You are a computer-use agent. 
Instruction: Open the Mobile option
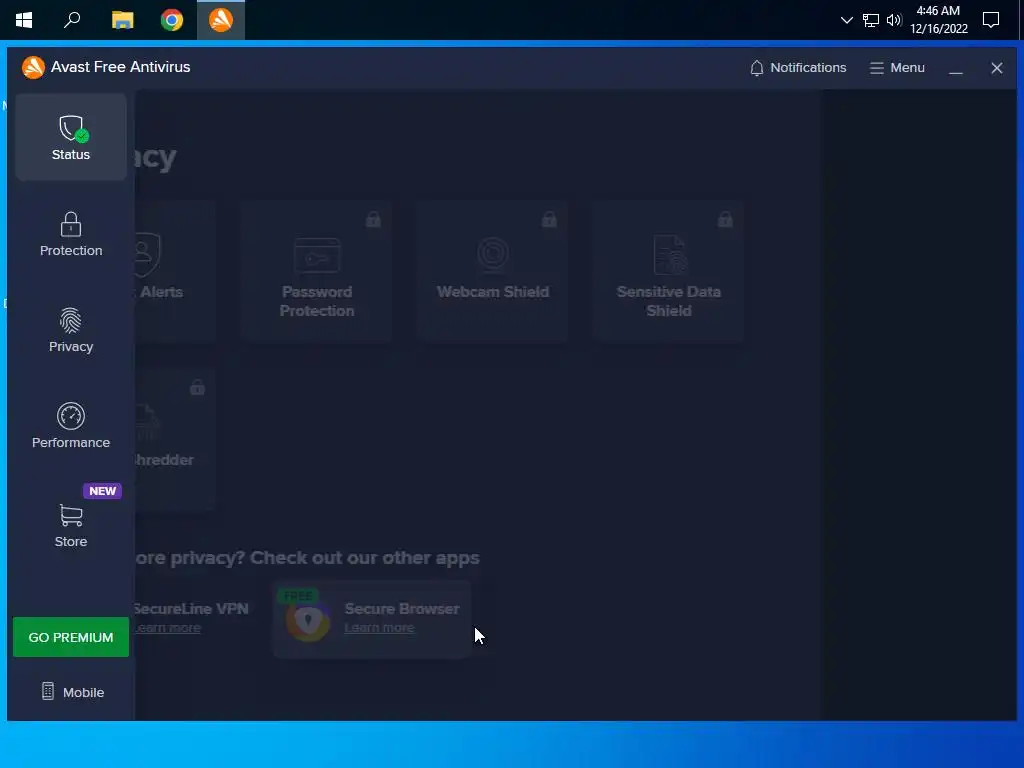[x=72, y=692]
